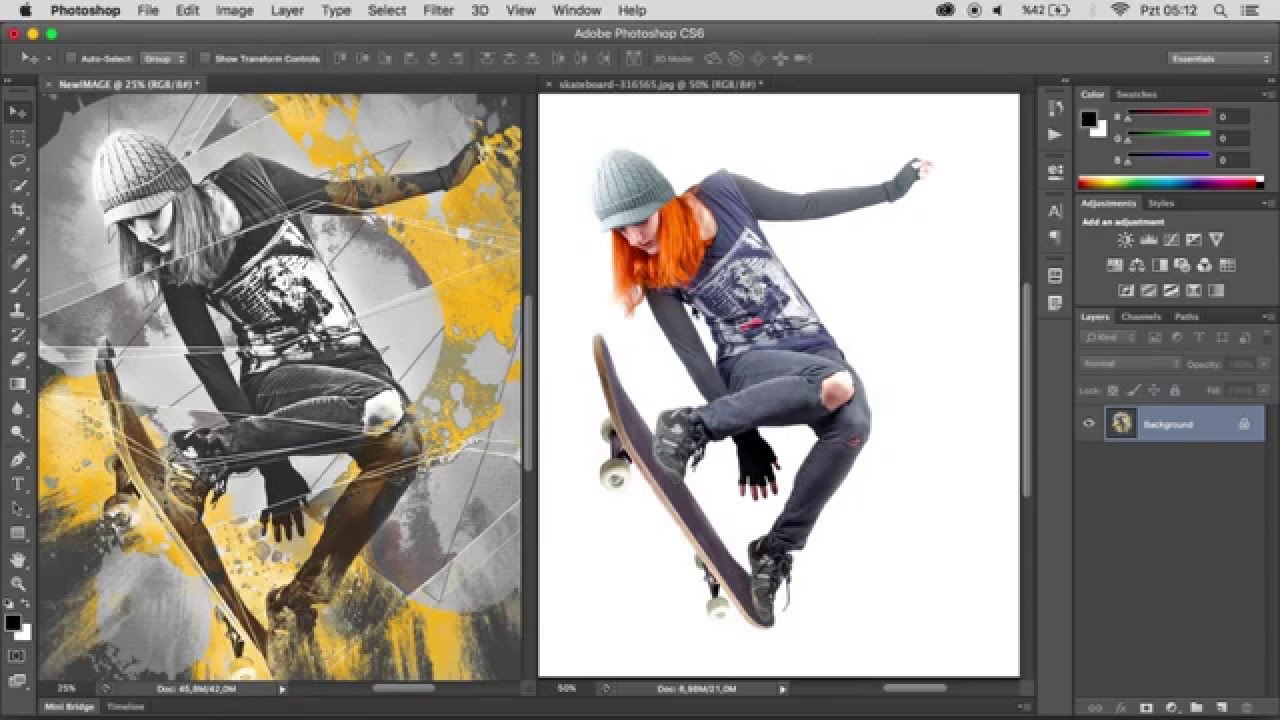
Task: Choose the Horizontal Type tool
Action: (x=18, y=484)
